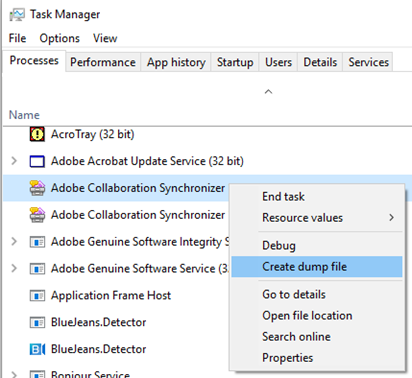Viewport: 412px width, 378px height.
Task: Select Adobe Acrobat Update Service (32 bit) text
Action: click(147, 161)
